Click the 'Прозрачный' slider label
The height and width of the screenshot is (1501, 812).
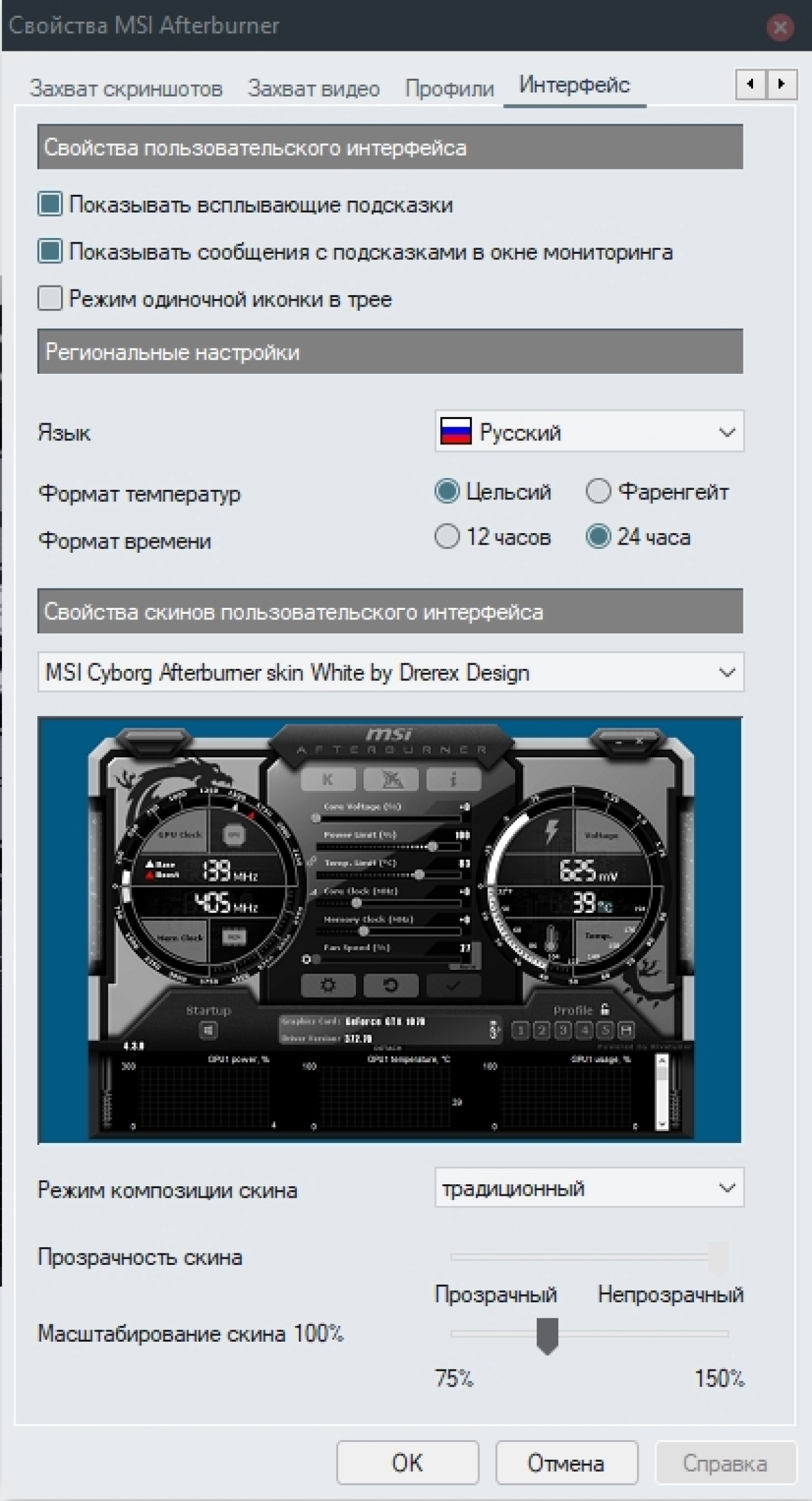click(496, 1294)
